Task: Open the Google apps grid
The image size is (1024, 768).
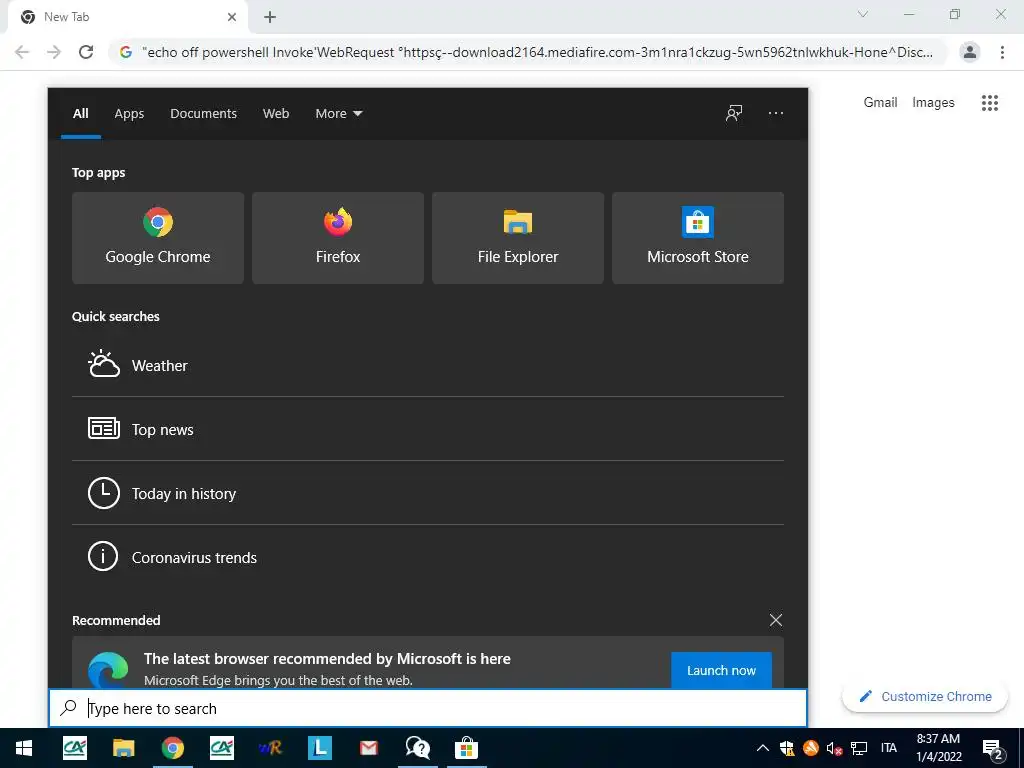Action: click(x=990, y=103)
